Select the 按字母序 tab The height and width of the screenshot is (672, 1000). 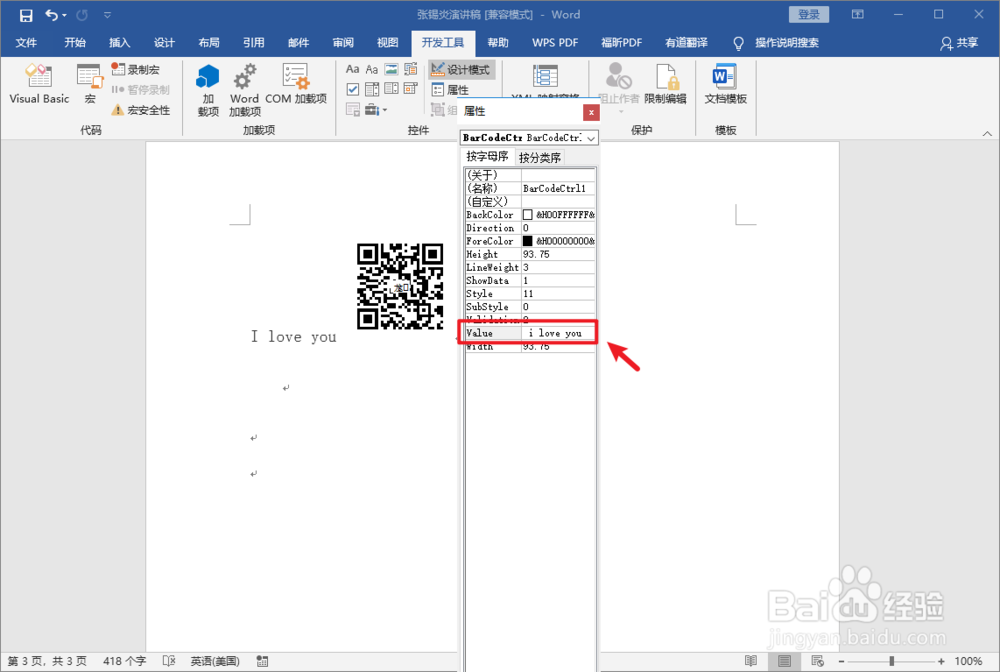487,156
